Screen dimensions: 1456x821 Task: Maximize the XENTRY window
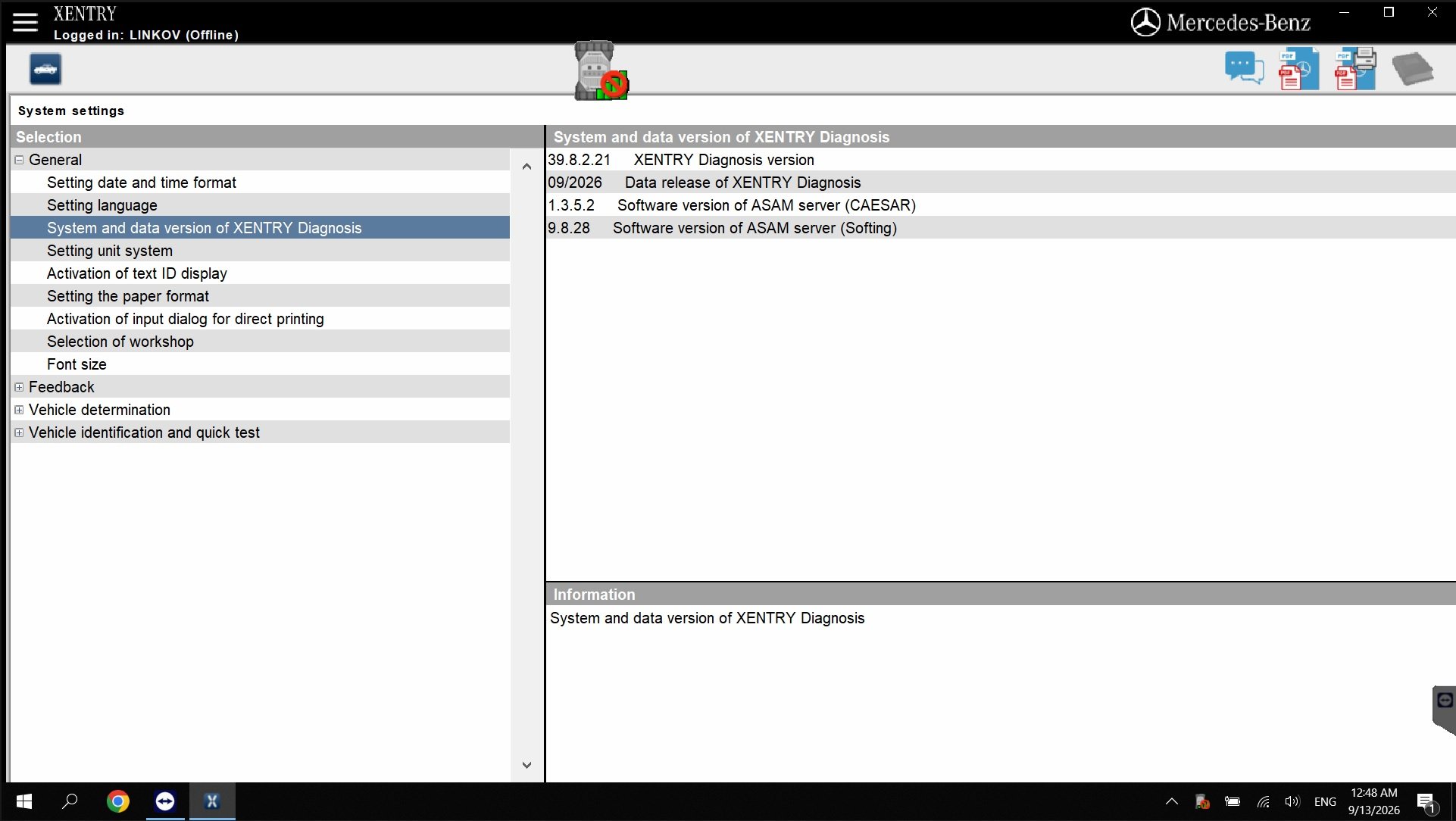1389,12
